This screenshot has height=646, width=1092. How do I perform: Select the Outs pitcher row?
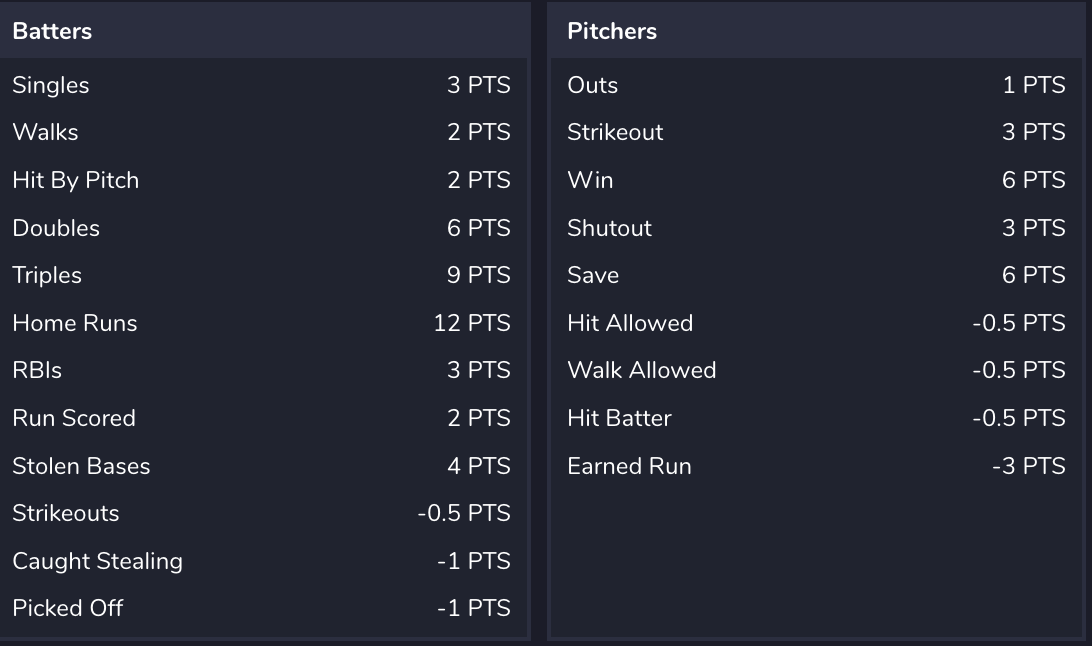click(x=816, y=85)
